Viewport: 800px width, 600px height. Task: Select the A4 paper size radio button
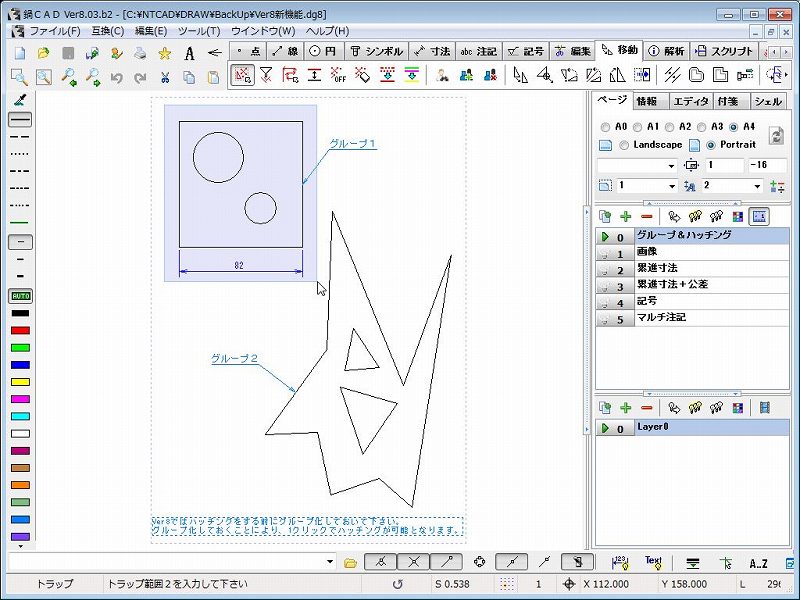click(734, 127)
